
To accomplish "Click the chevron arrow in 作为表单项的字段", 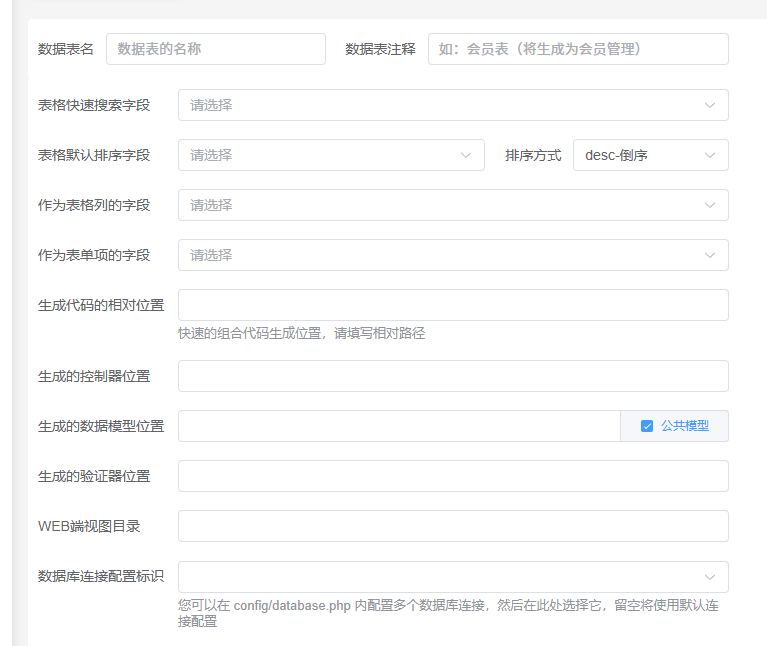I will point(710,255).
